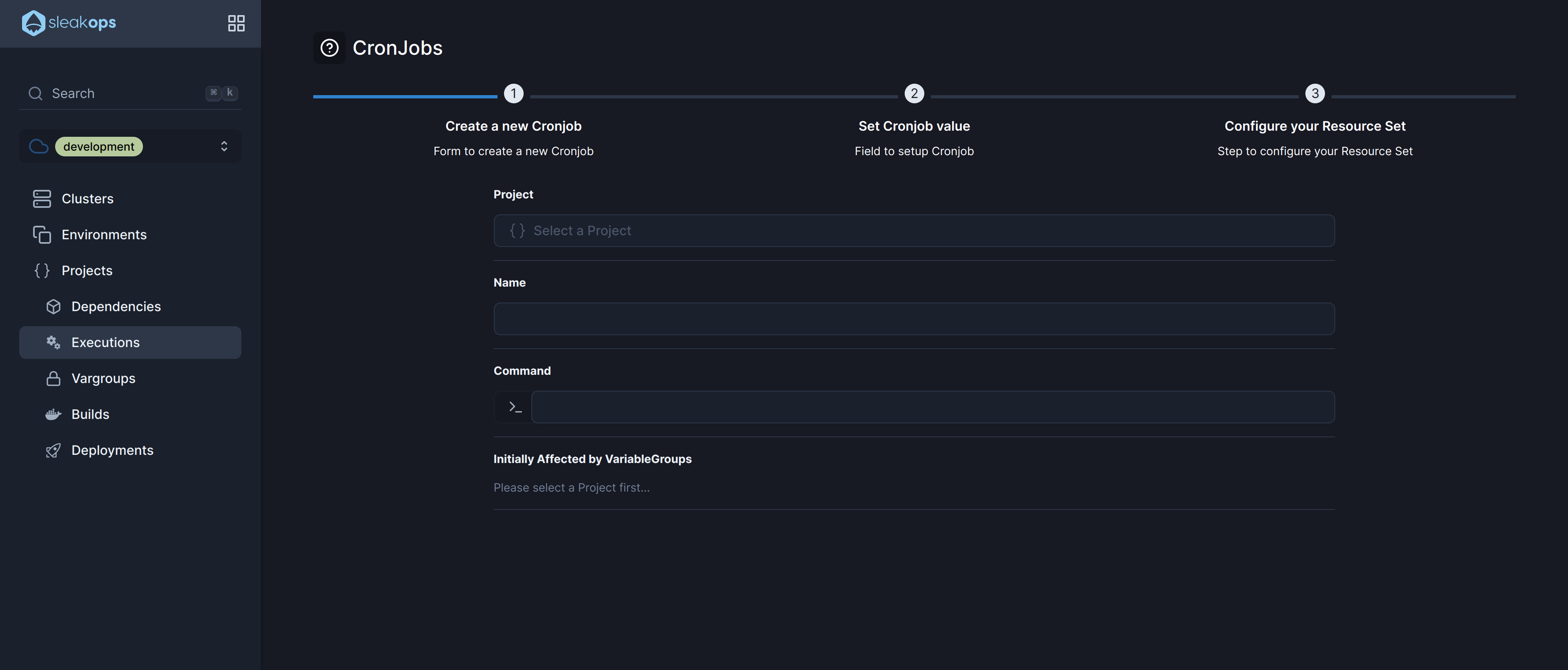Navigate to Dependencies
The height and width of the screenshot is (670, 1568).
pyautogui.click(x=130, y=307)
